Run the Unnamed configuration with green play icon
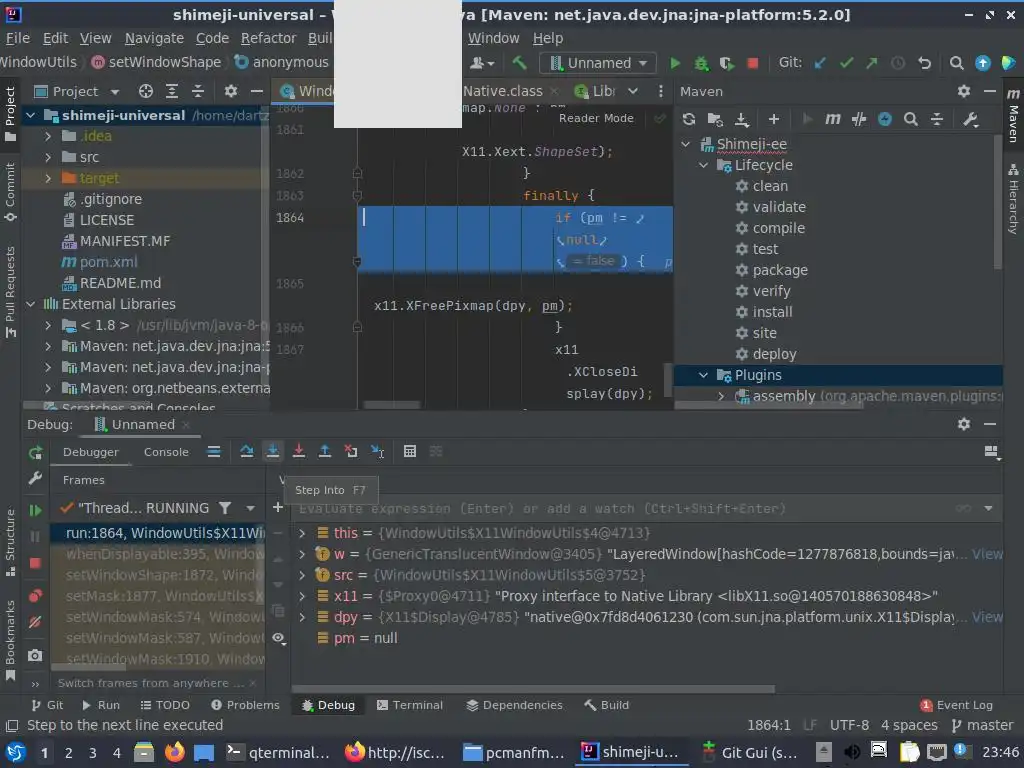The height and width of the screenshot is (768, 1024). (675, 63)
